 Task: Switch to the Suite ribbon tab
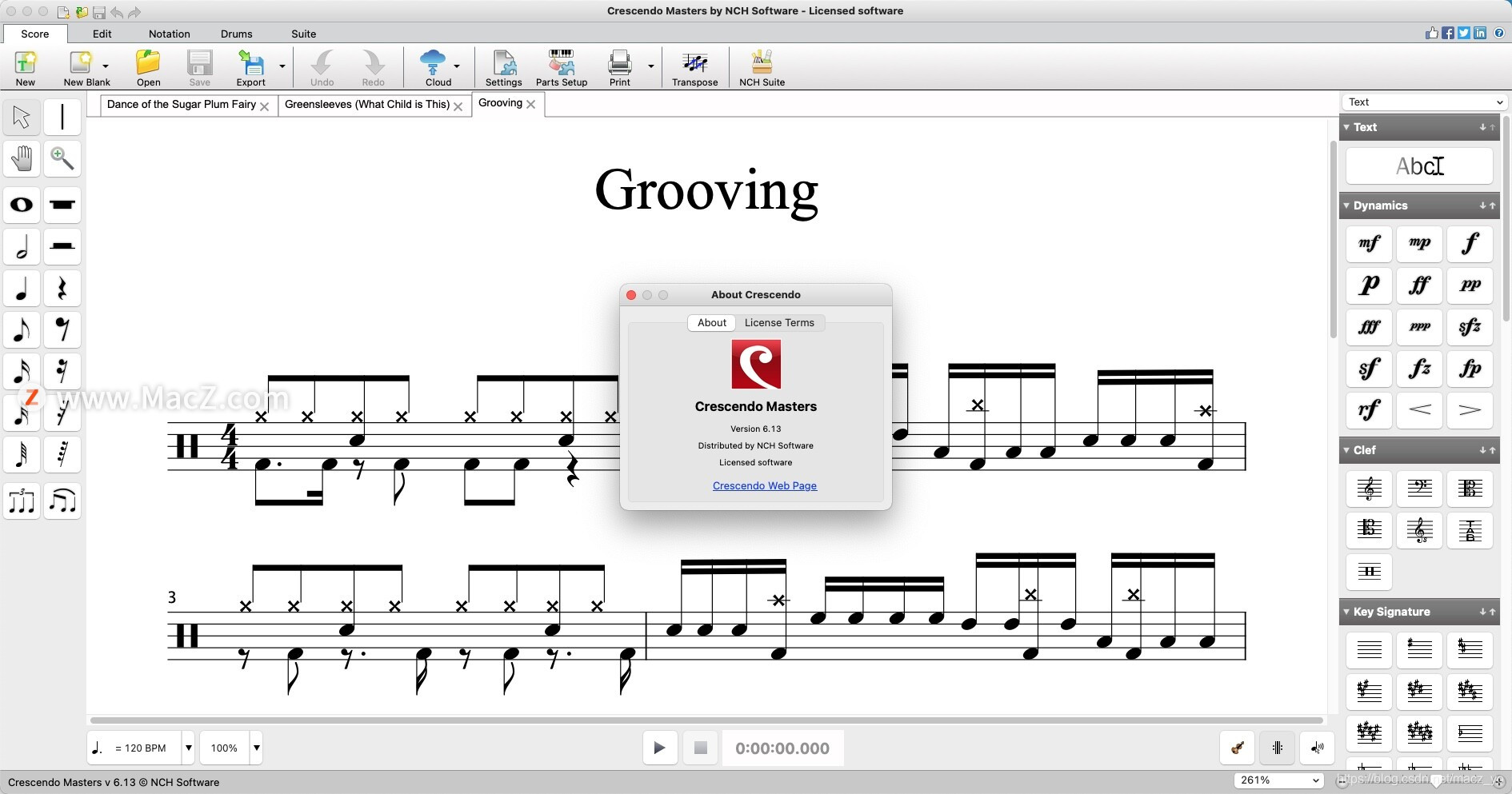pyautogui.click(x=304, y=34)
